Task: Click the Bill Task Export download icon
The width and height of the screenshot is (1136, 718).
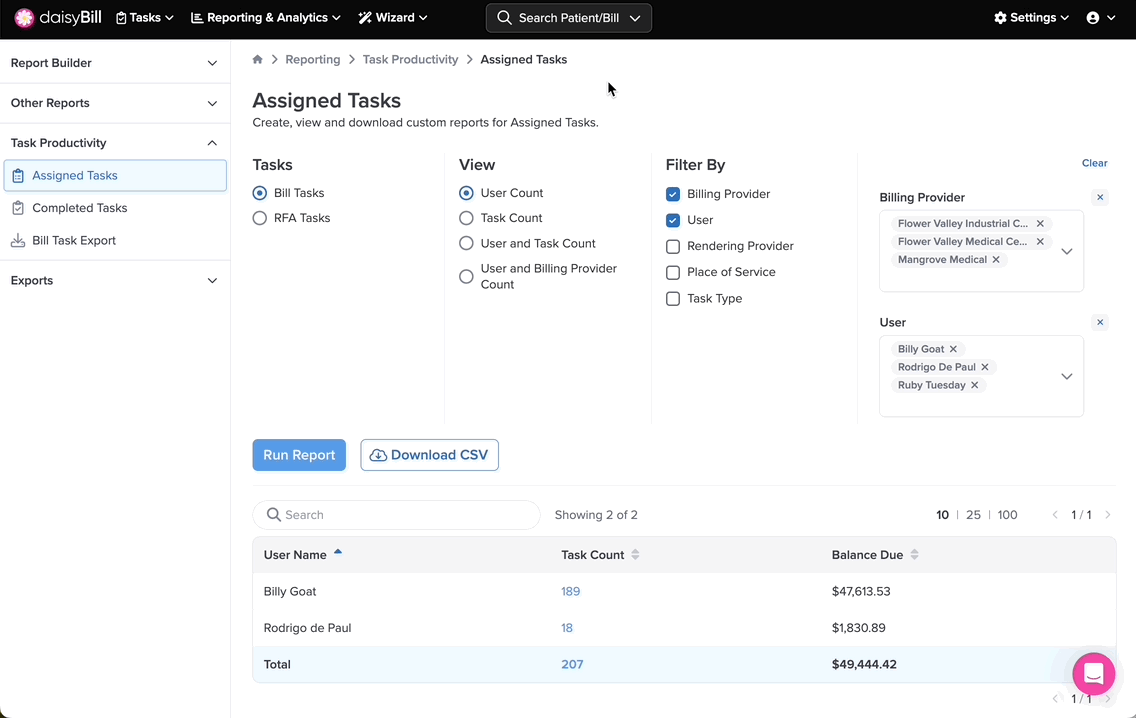Action: click(18, 241)
